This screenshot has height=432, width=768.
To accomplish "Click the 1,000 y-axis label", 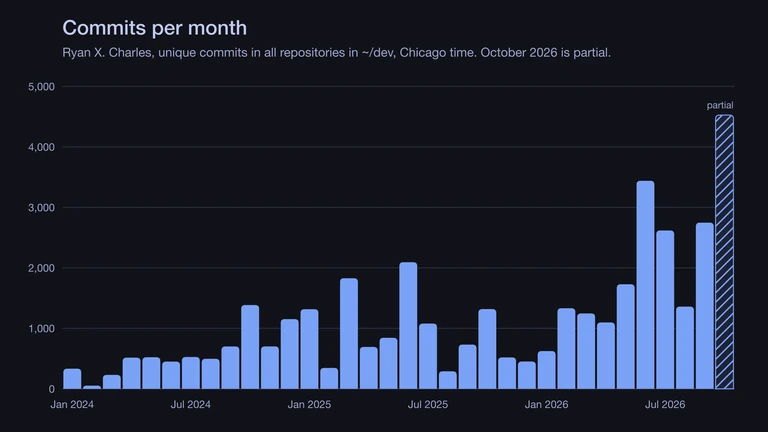I will click(41, 329).
